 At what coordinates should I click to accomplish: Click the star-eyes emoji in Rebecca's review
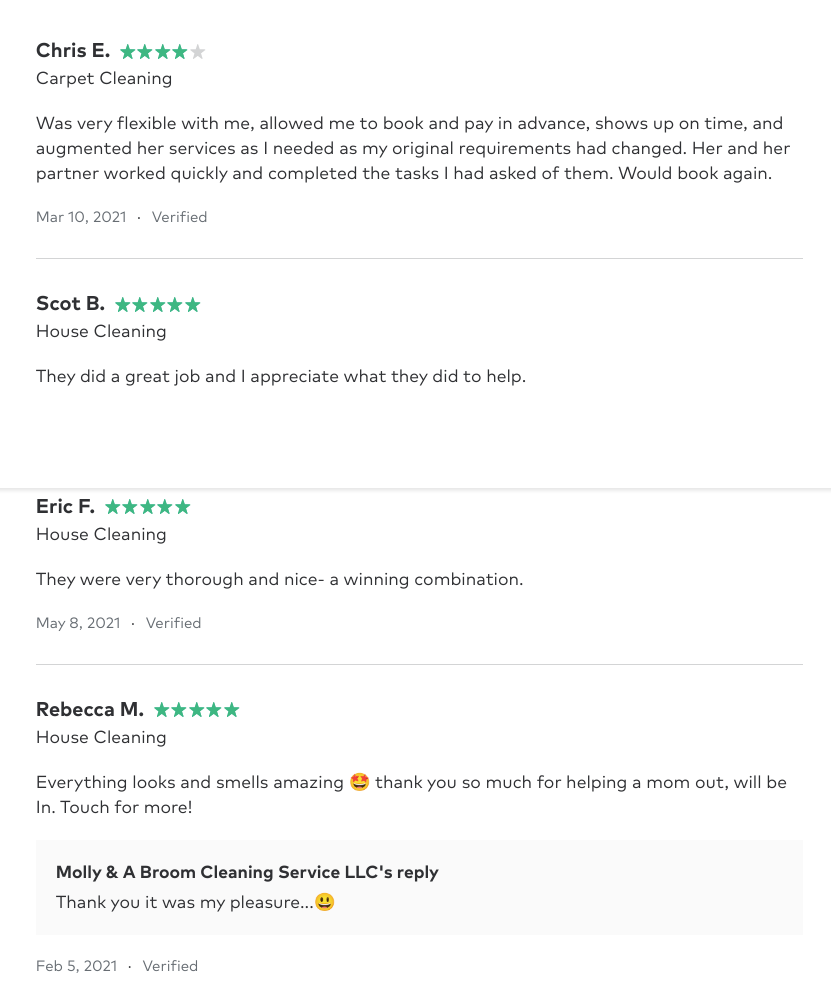pyautogui.click(x=360, y=783)
